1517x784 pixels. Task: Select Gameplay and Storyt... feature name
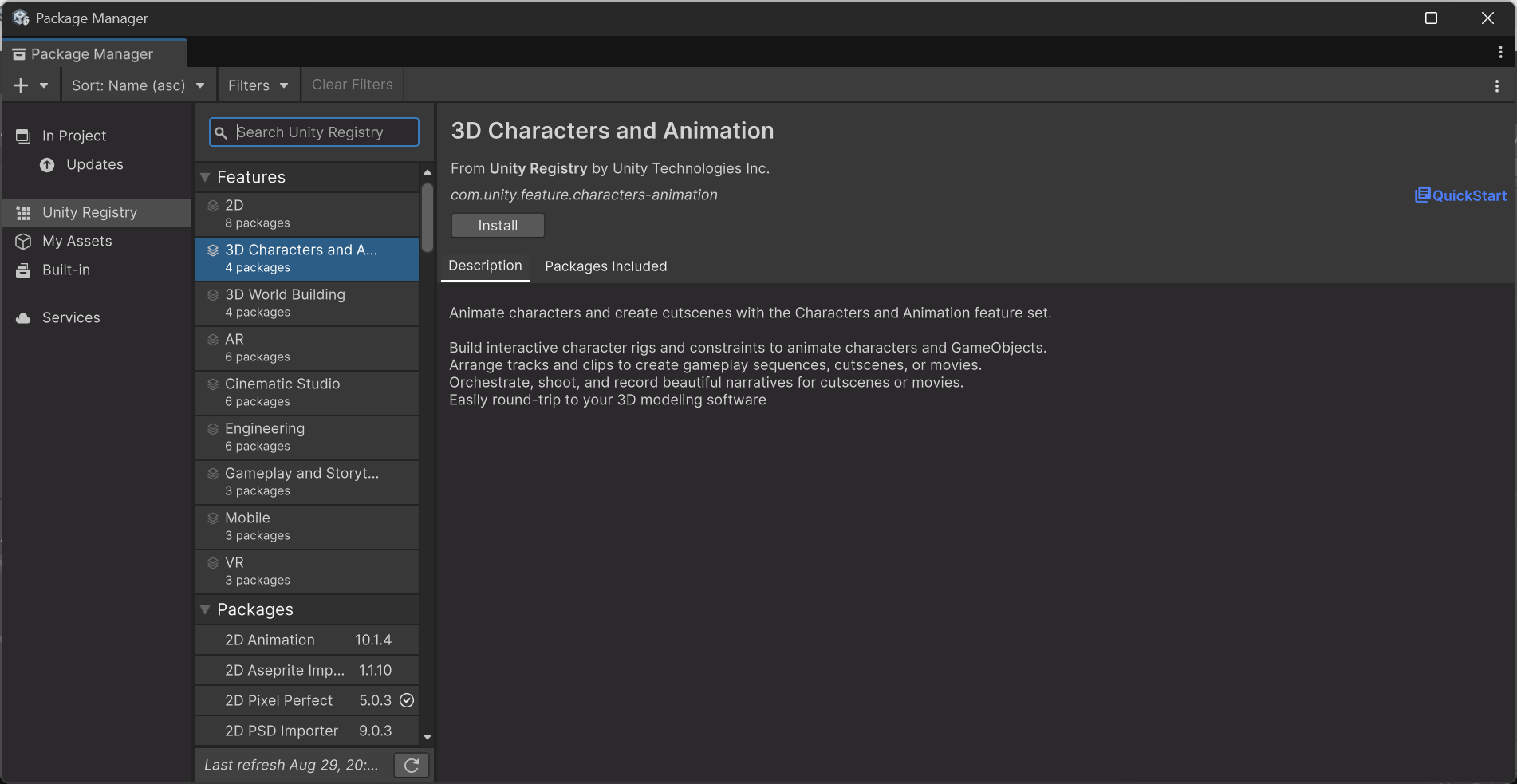click(302, 473)
